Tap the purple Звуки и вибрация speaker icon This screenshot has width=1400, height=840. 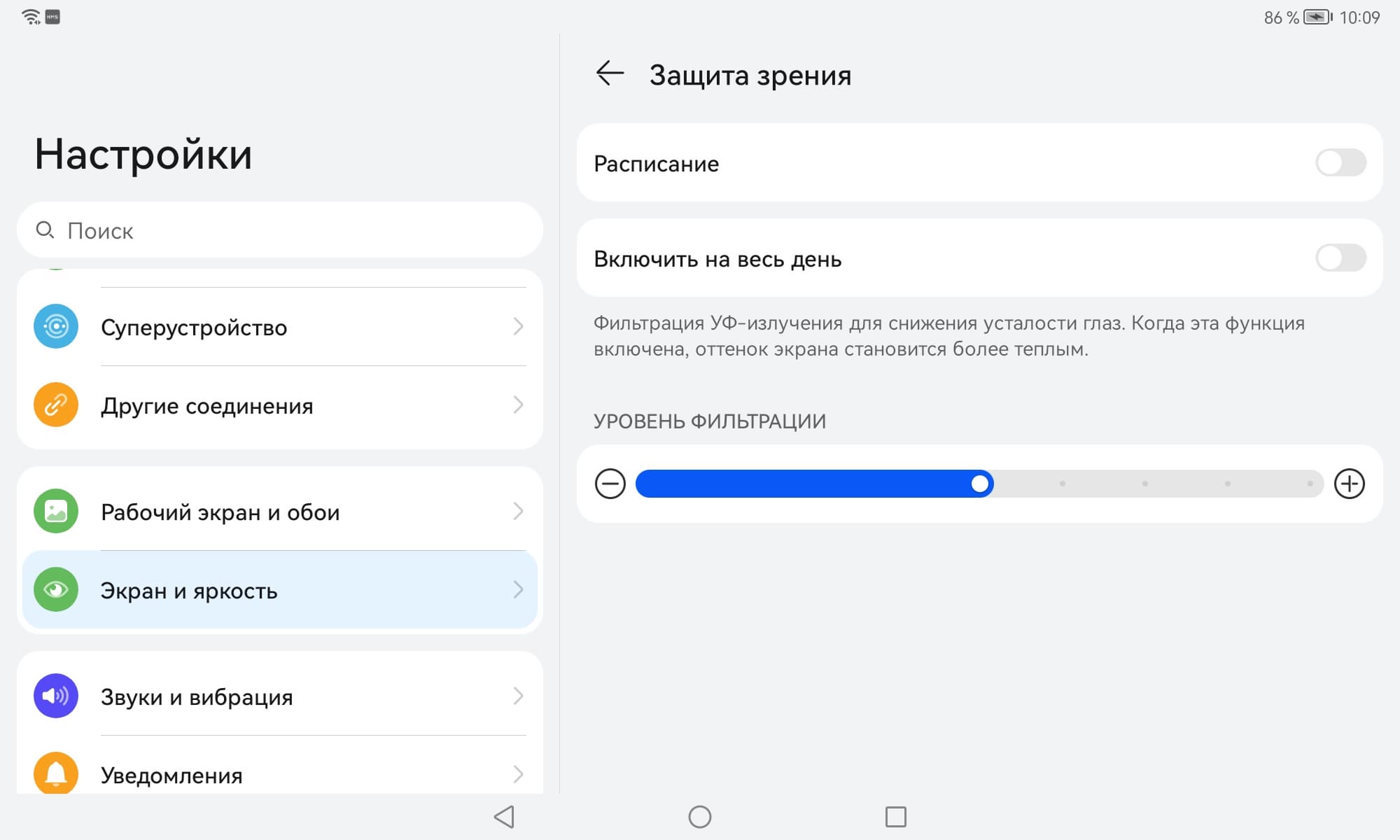tap(56, 696)
